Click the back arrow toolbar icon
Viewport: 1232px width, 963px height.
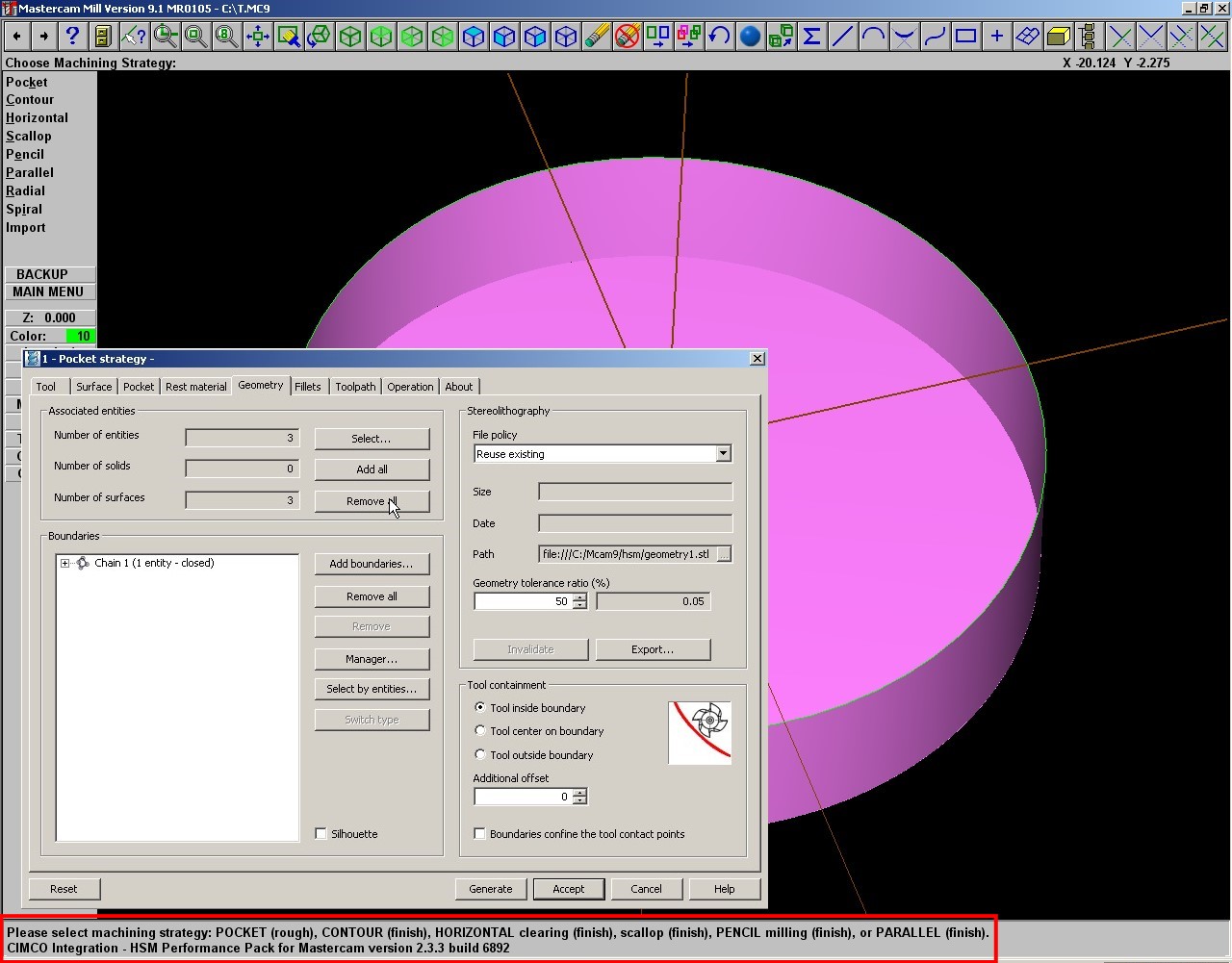[x=16, y=37]
